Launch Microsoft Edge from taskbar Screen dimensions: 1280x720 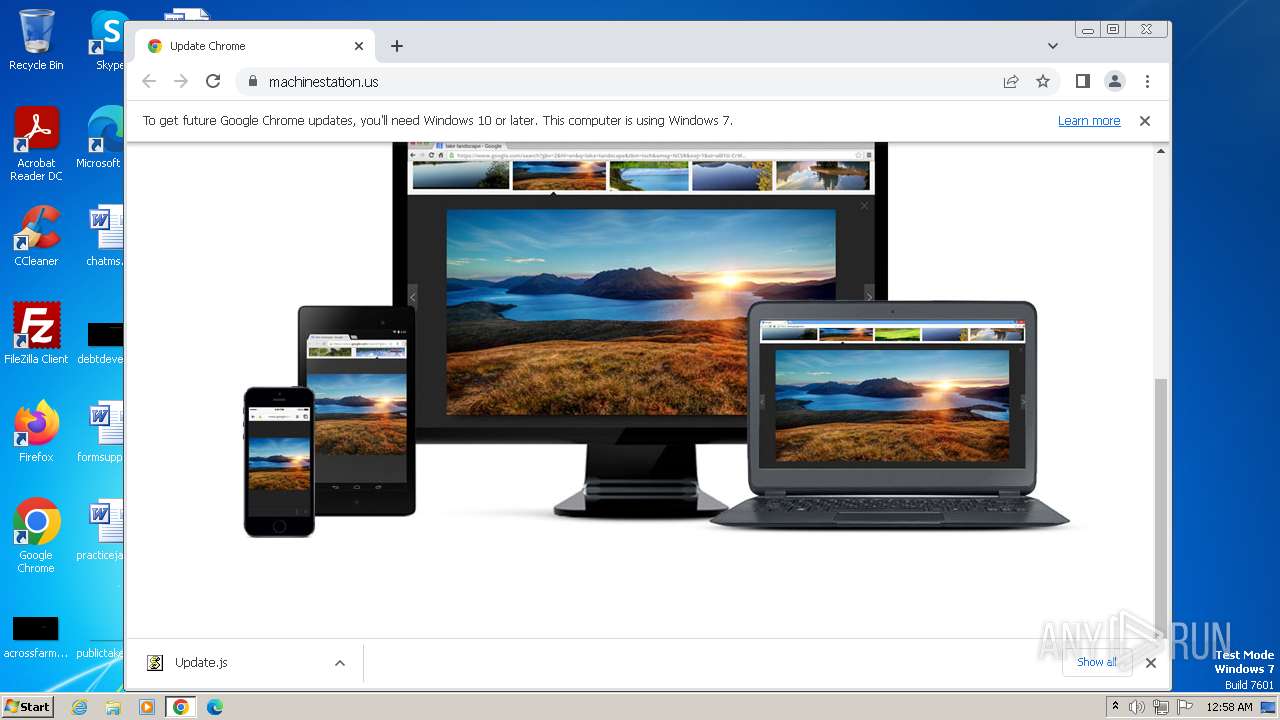215,707
